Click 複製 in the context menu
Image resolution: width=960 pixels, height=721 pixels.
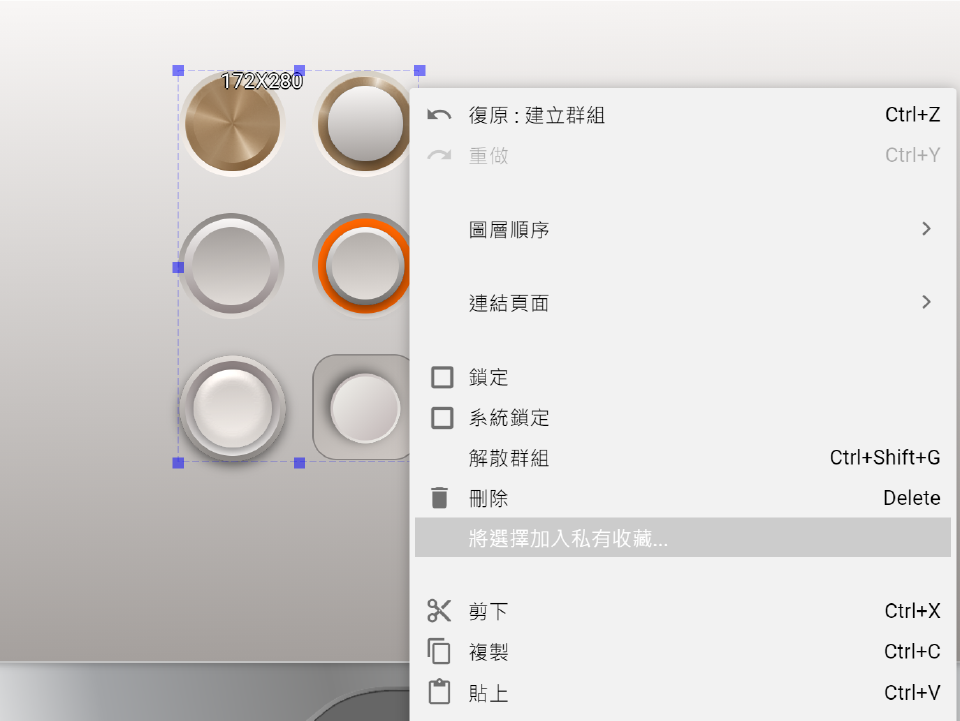point(489,652)
